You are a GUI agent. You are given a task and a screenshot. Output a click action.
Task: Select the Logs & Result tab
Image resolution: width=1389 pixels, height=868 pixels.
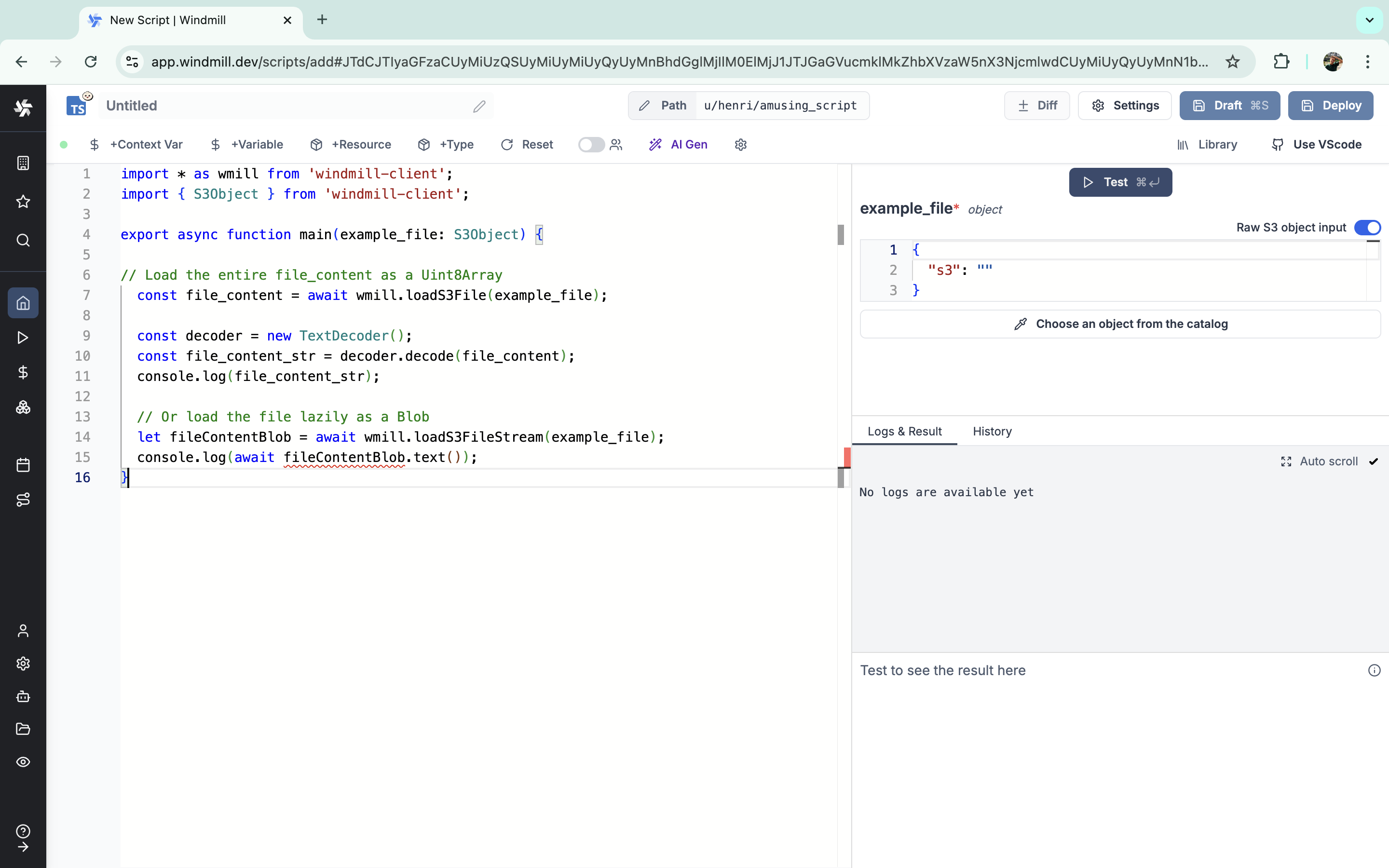904,431
